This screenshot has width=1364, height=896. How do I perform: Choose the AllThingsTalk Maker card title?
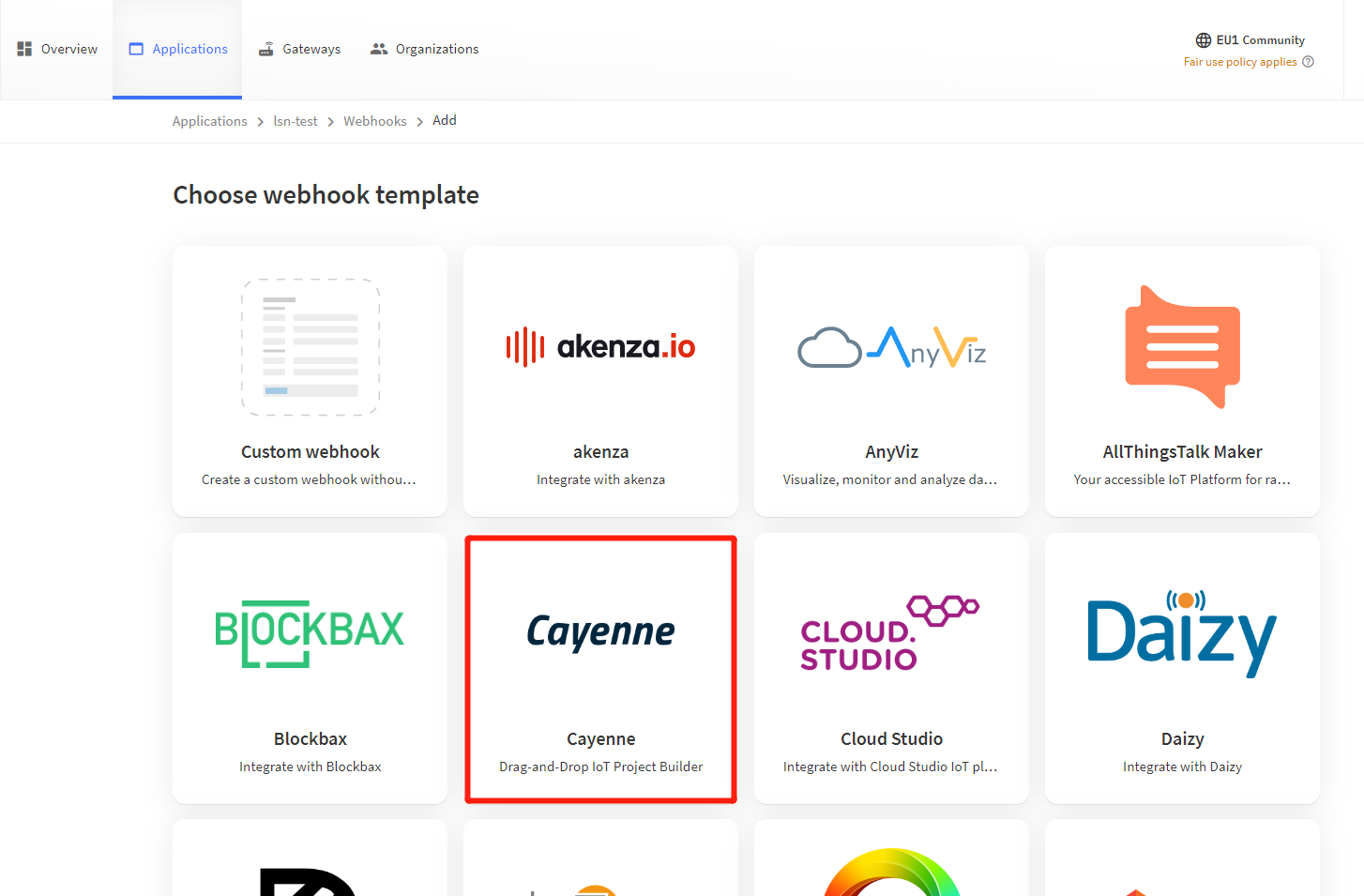[x=1183, y=452]
